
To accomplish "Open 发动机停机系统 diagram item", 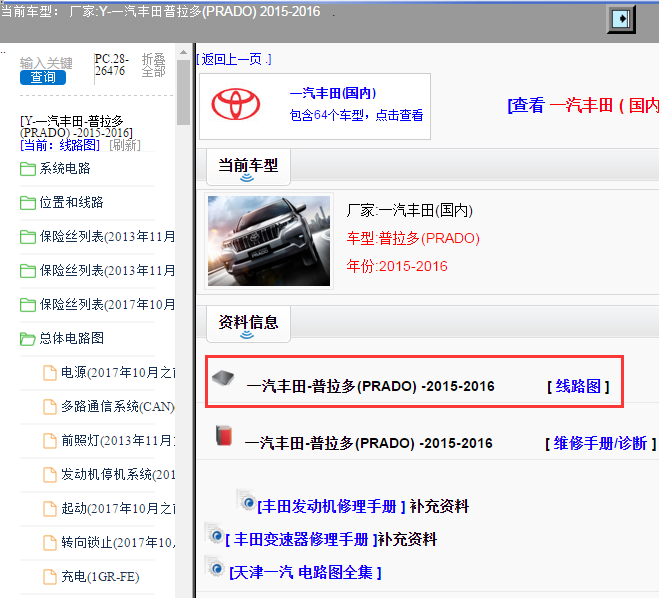I will pos(118,474).
